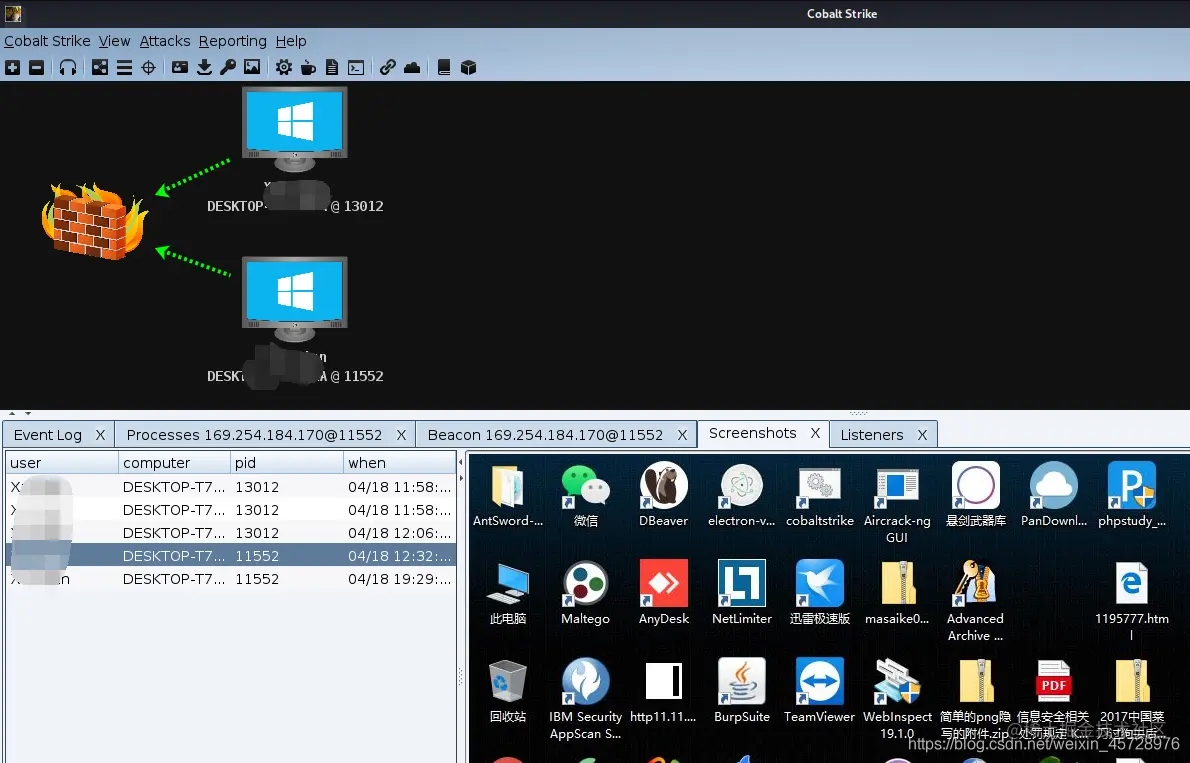Switch to the Listeners tab

pyautogui.click(x=872, y=435)
